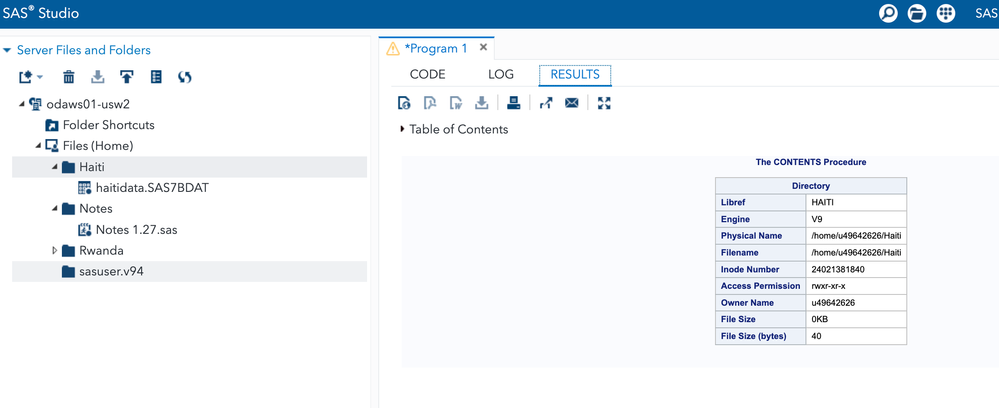Click the delete trash icon in file toolbar
This screenshot has width=999, height=408.
click(69, 77)
